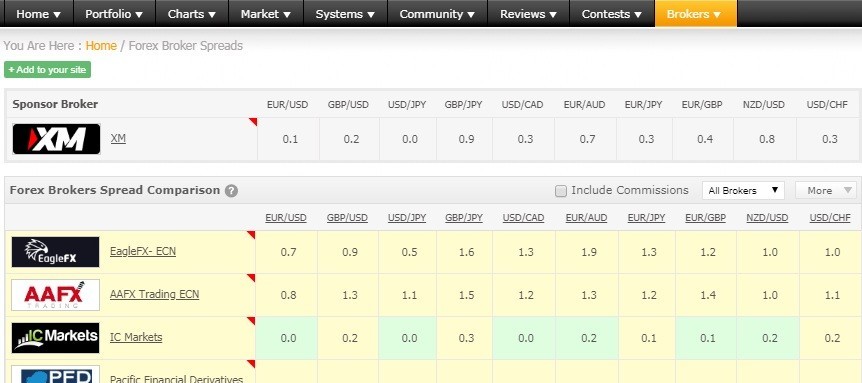Sort by the EUR/USD column header
This screenshot has height=383, width=862.
pyautogui.click(x=286, y=218)
